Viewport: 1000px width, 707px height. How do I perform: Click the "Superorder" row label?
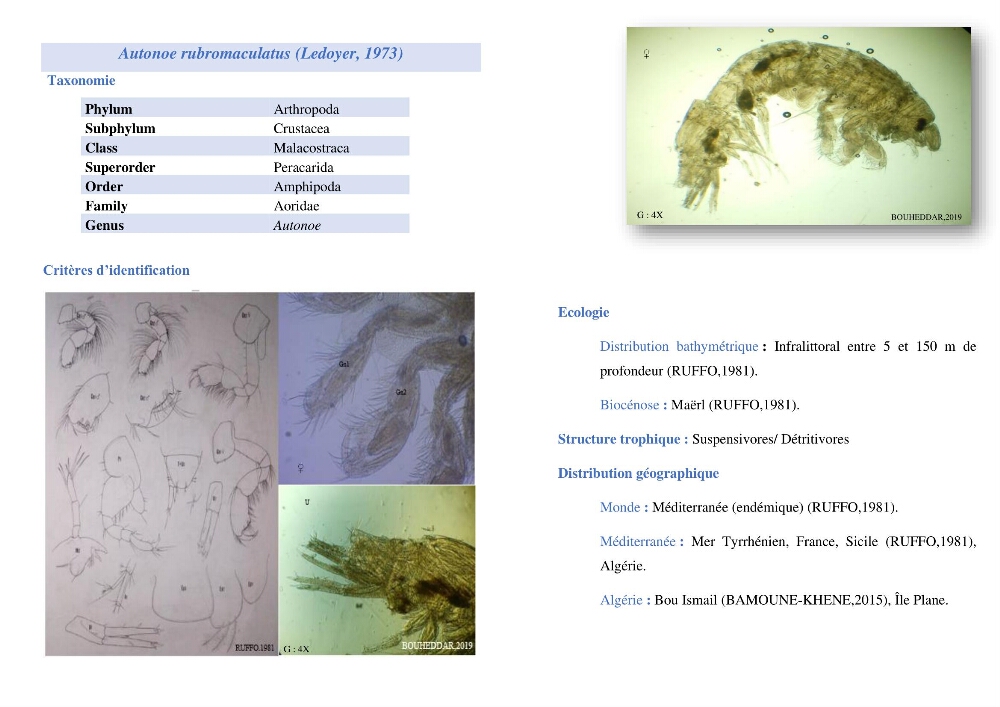click(120, 167)
